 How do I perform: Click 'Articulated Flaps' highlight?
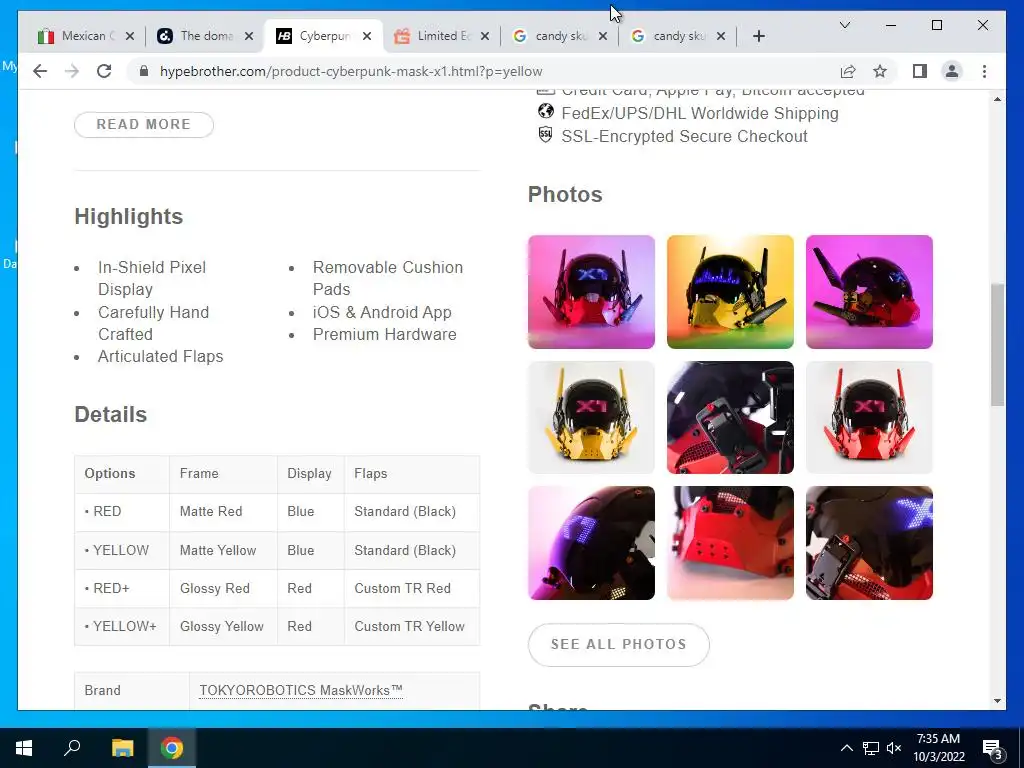(161, 356)
